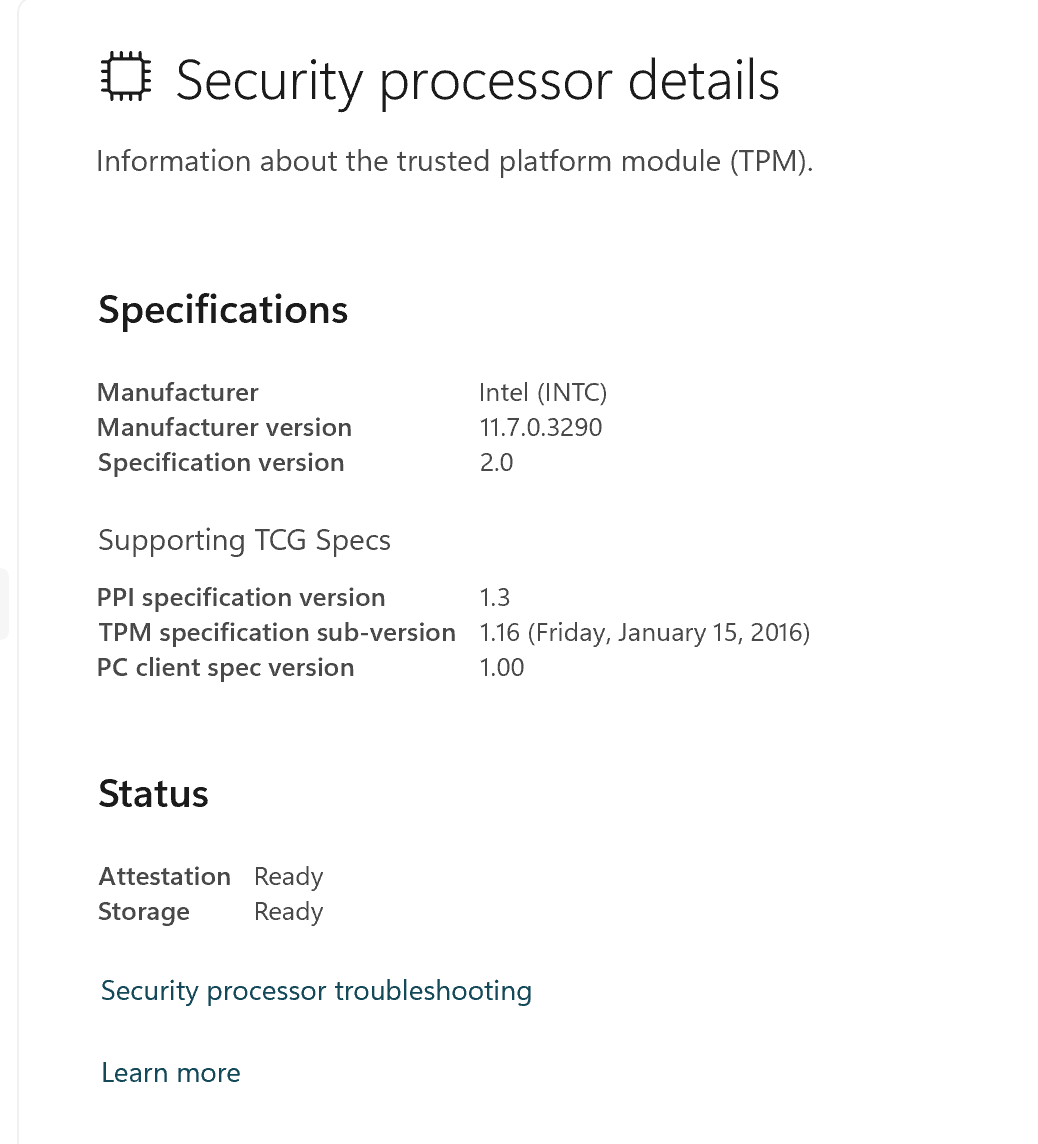
Task: Select the 11.7.0.3290 version number
Action: [x=541, y=427]
